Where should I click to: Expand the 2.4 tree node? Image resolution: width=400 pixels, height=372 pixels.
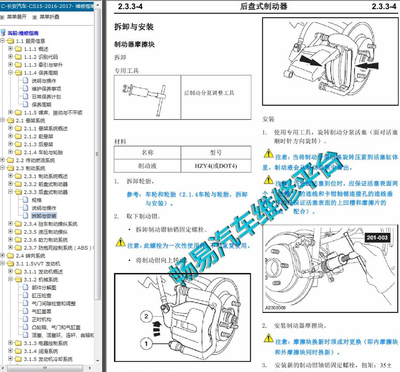pos(2,256)
